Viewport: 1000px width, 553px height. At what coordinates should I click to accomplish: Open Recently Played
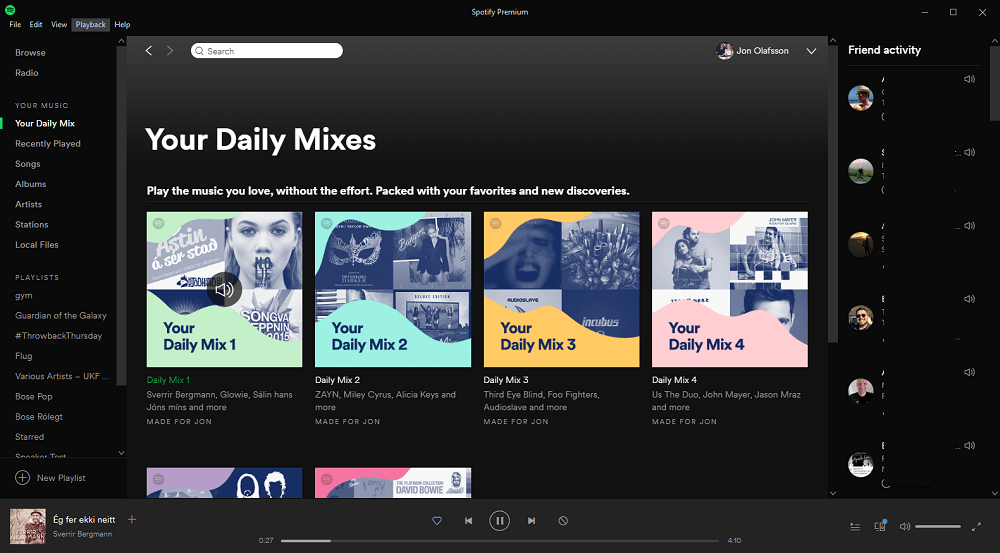pyautogui.click(x=48, y=144)
